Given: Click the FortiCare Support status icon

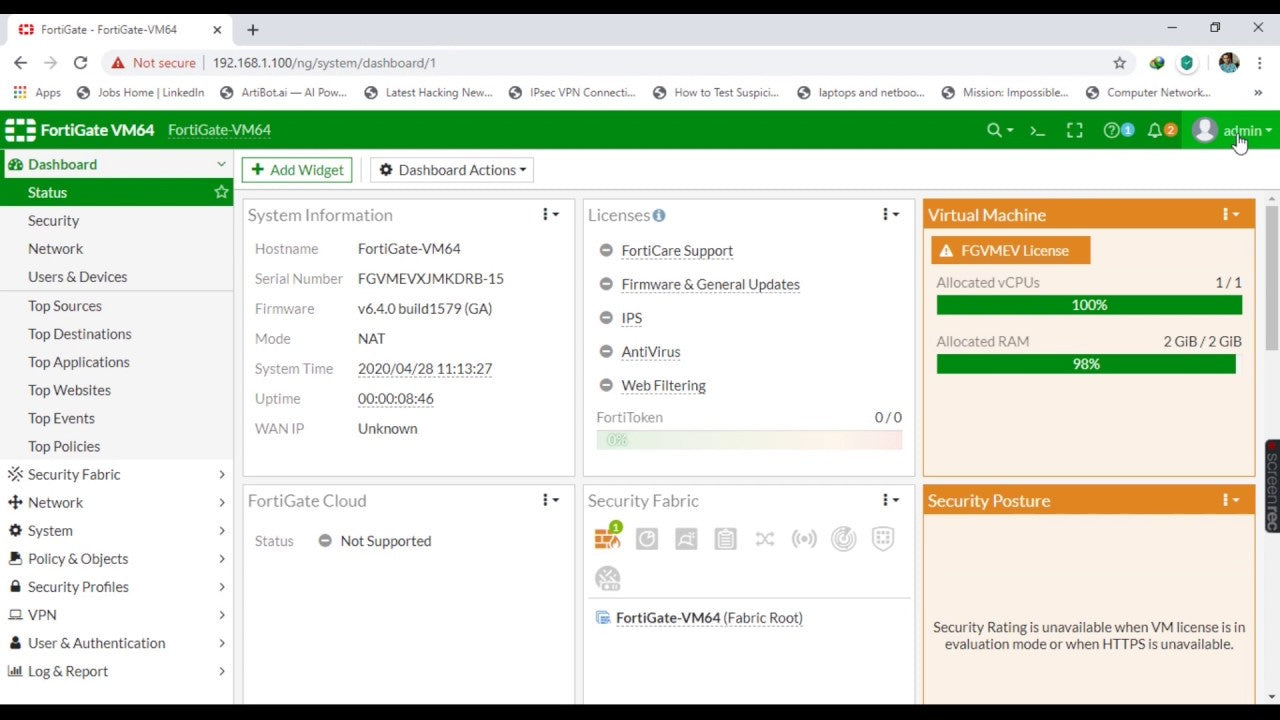Looking at the screenshot, I should 606,251.
